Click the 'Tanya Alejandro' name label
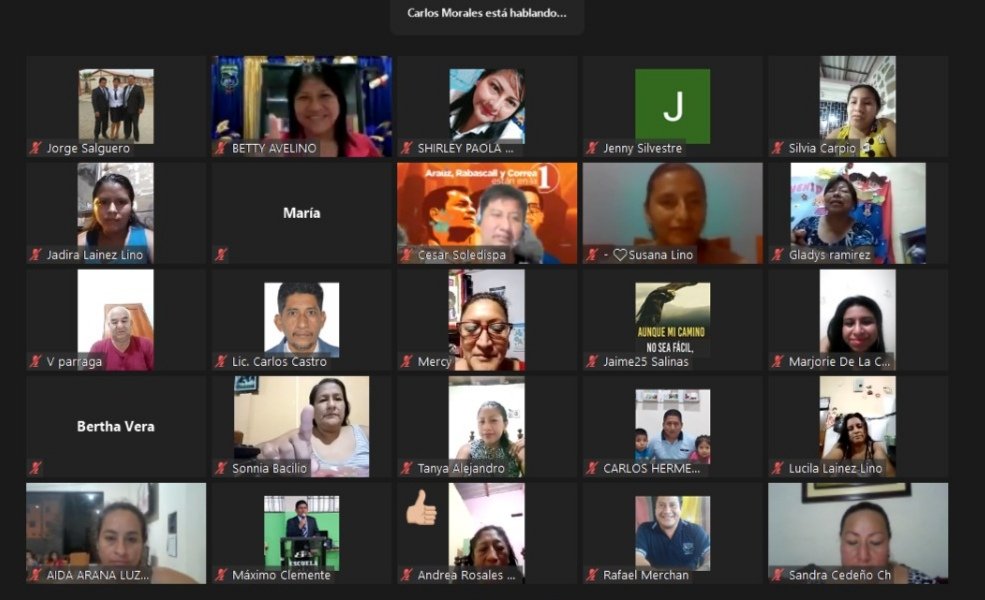 [460, 468]
